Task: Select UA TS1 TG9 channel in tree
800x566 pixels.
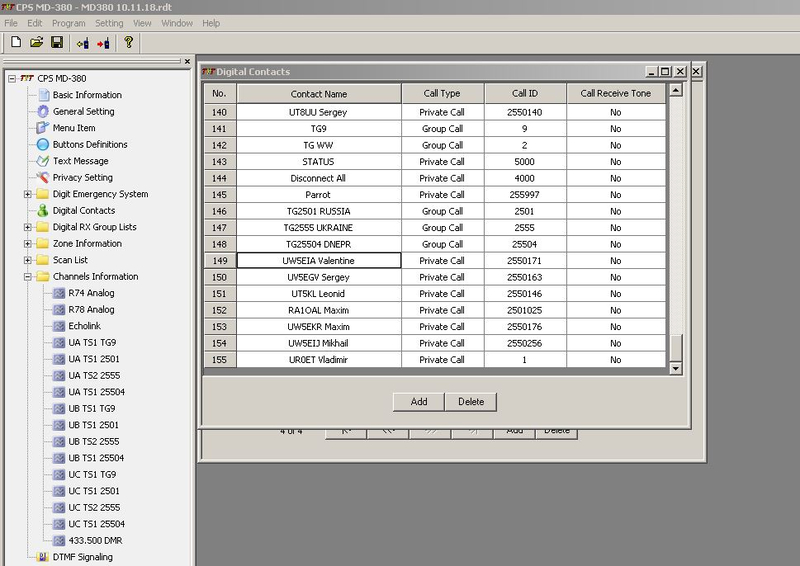Action: coord(92,342)
